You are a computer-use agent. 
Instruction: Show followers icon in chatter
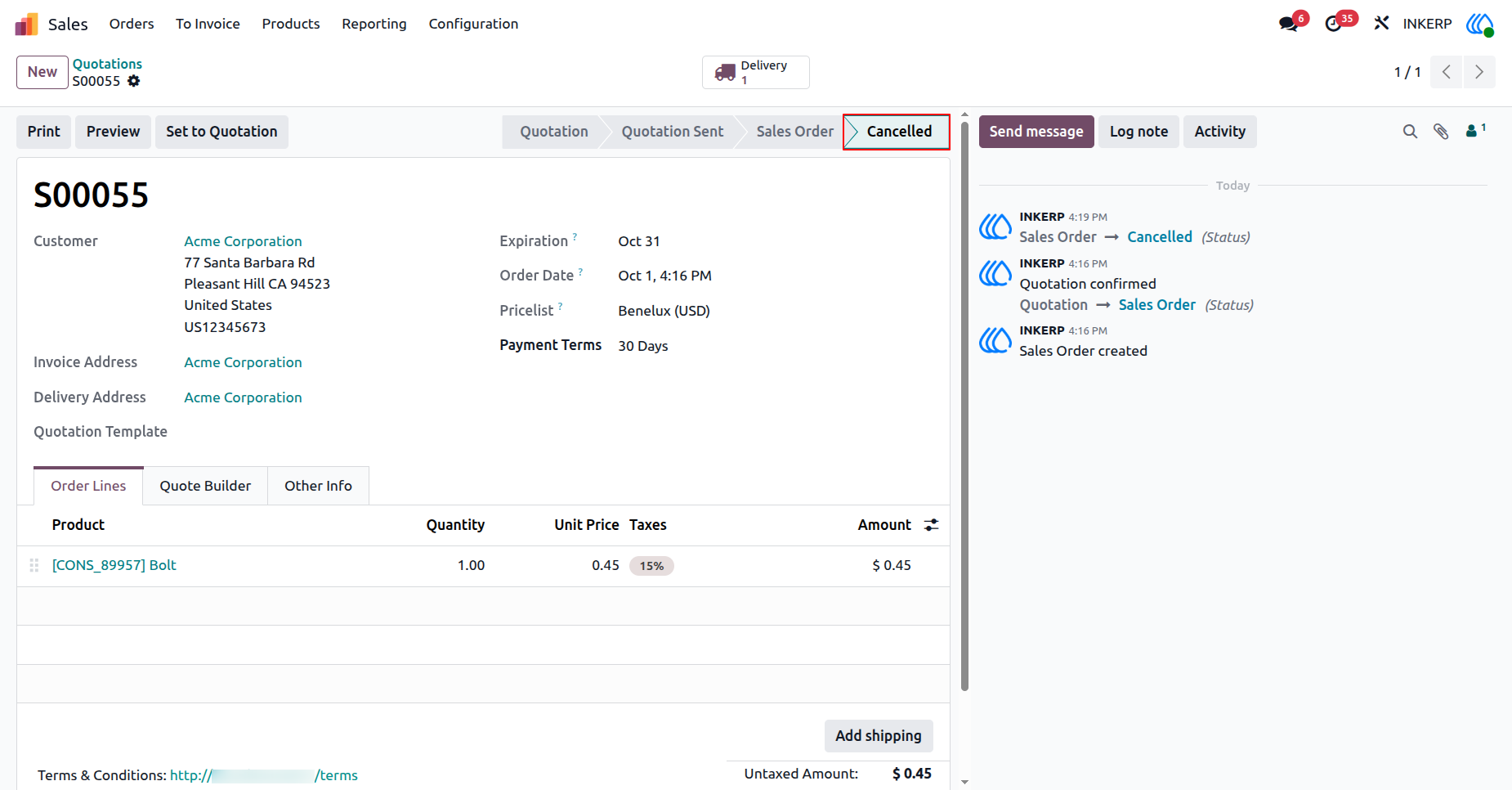point(1476,130)
